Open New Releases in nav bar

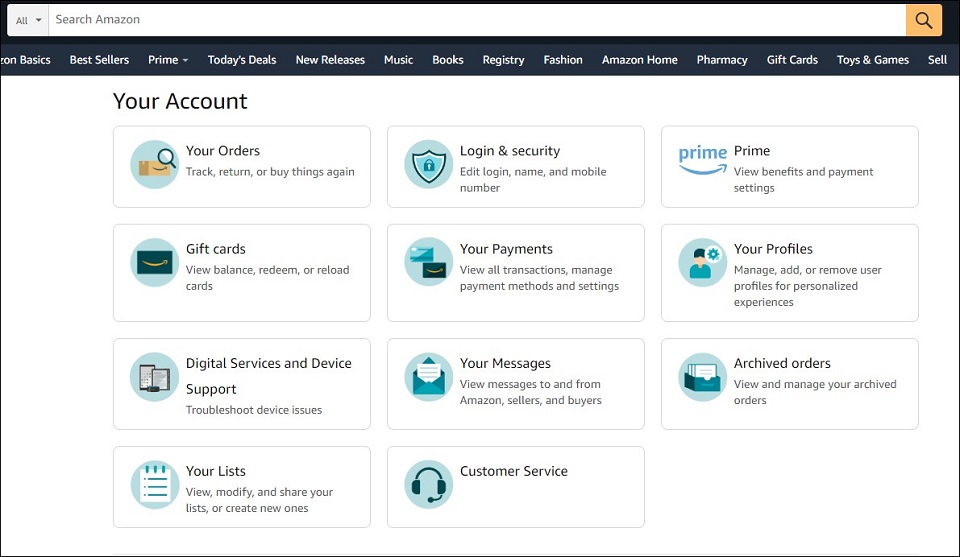tap(330, 60)
